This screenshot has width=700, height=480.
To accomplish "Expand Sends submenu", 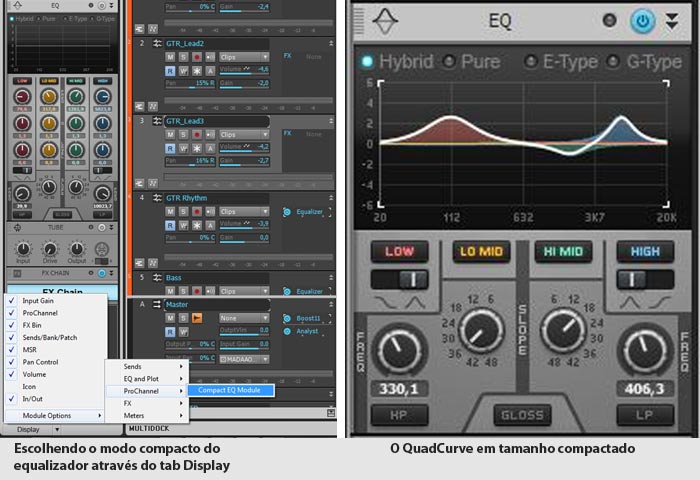I will point(147,366).
